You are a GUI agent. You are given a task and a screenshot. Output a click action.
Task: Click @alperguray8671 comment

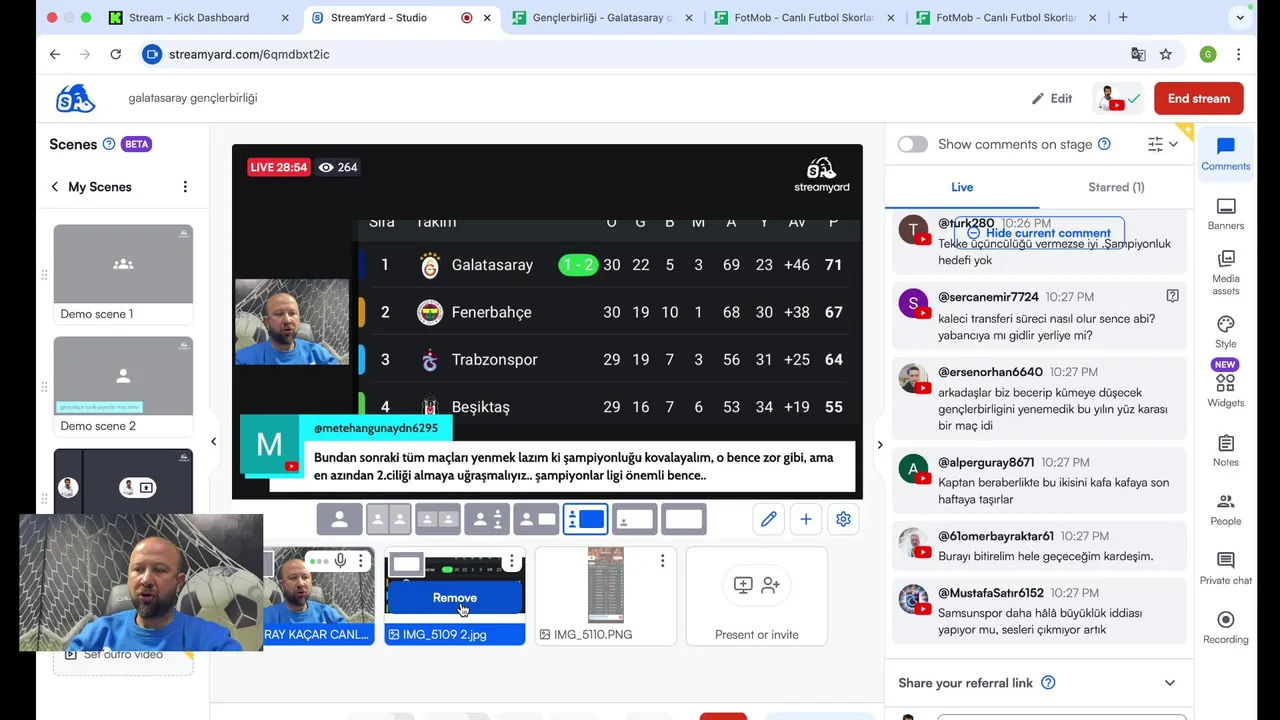pos(1039,480)
